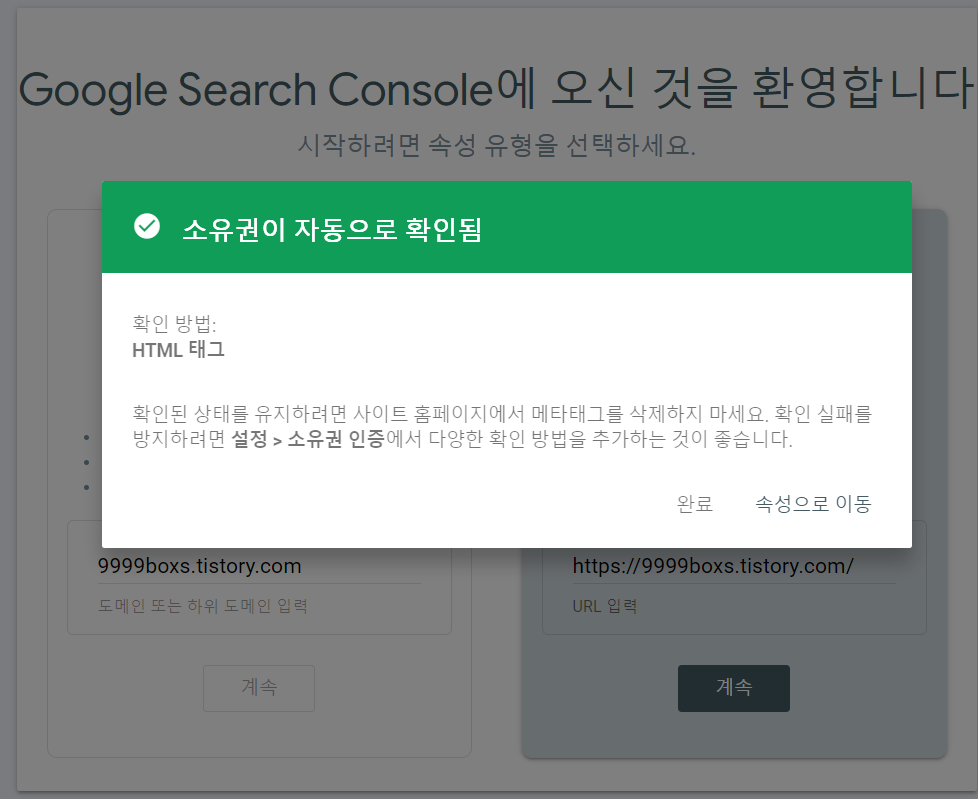Screen dimensions: 978x799
Task: Click the URL field containing https://9999boxs.tistory.com/
Action: [x=734, y=566]
